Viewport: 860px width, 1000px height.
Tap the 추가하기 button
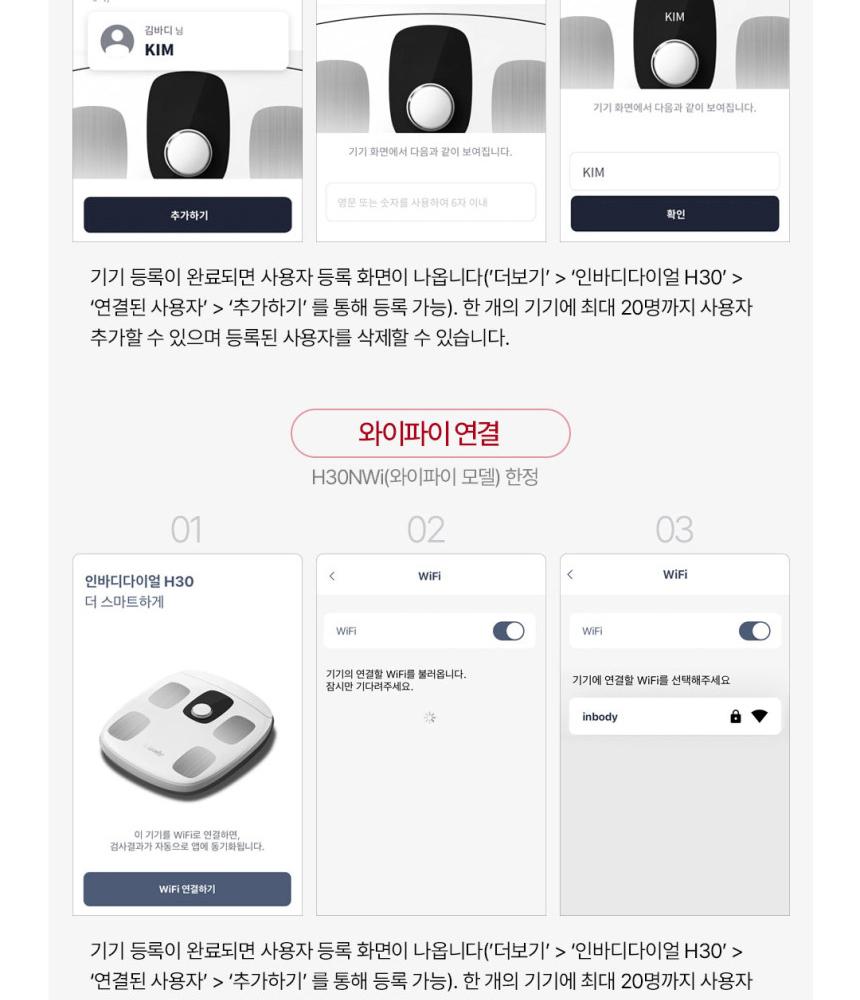(x=188, y=215)
